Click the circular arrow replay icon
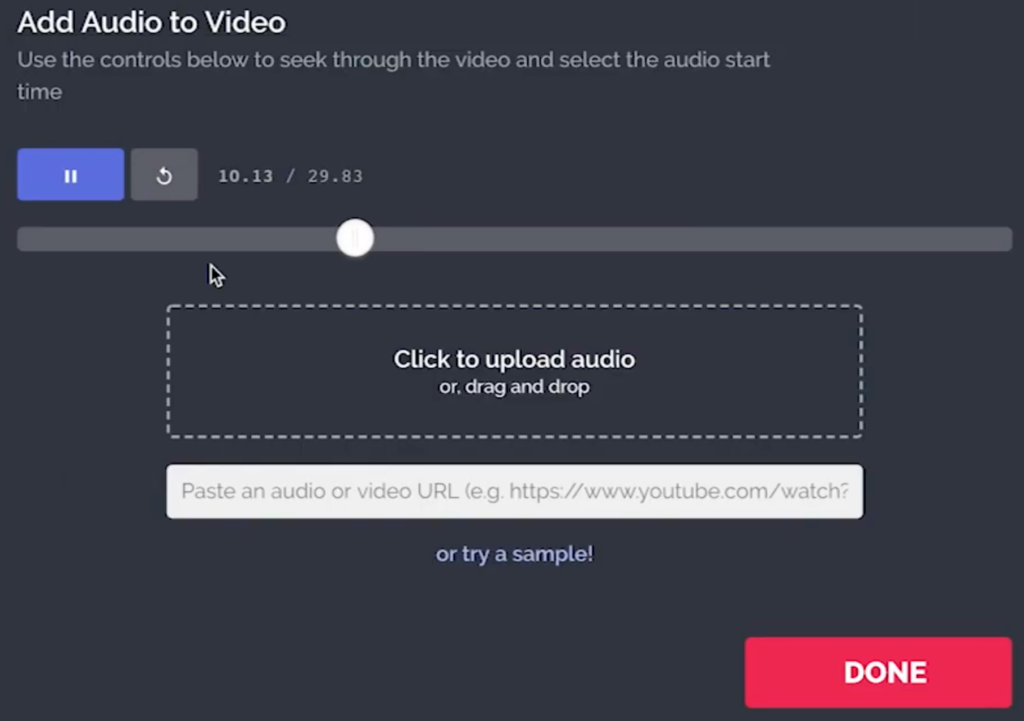Image resolution: width=1024 pixels, height=721 pixels. pos(164,175)
